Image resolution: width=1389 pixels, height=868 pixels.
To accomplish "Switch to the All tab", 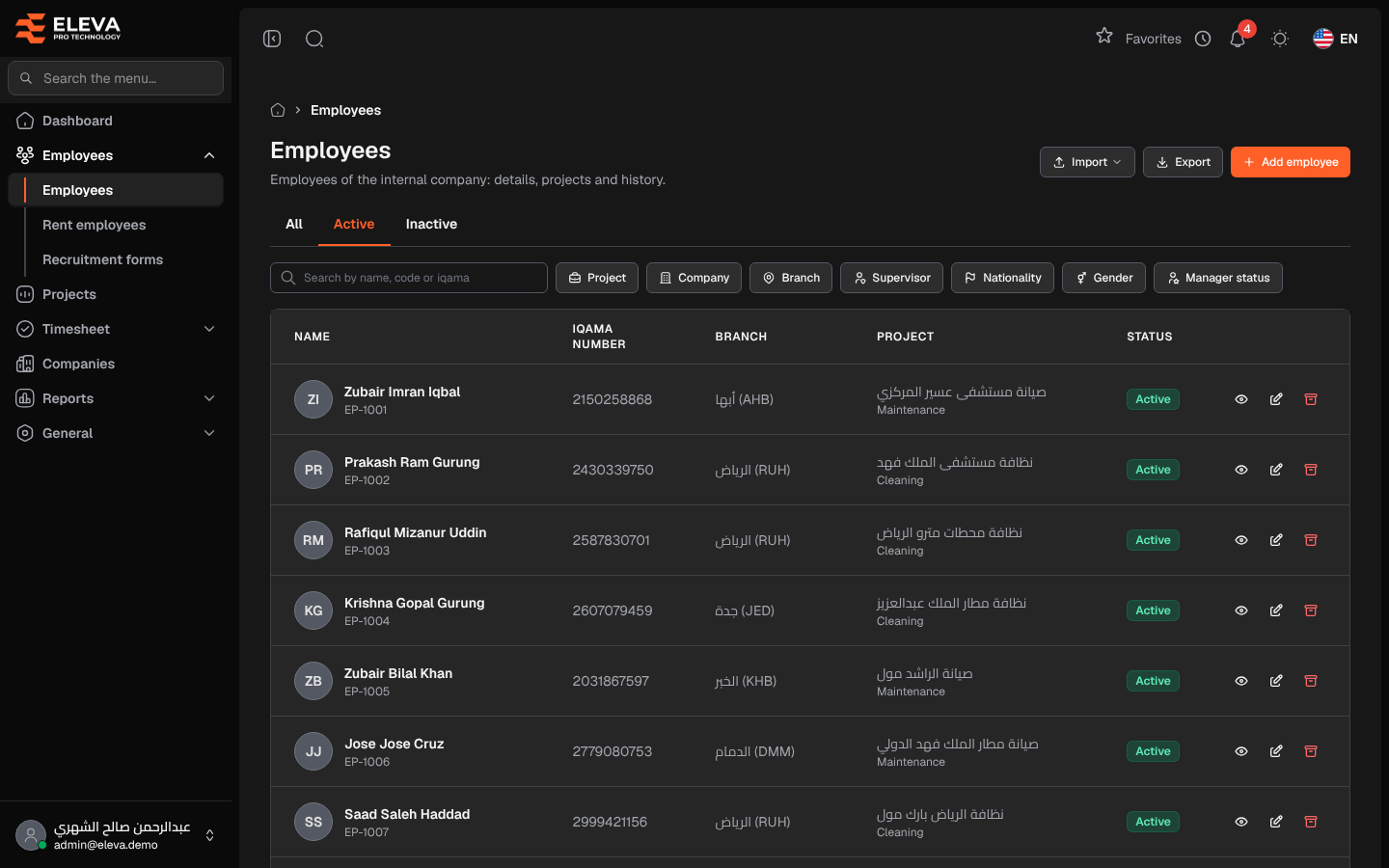I will (294, 224).
